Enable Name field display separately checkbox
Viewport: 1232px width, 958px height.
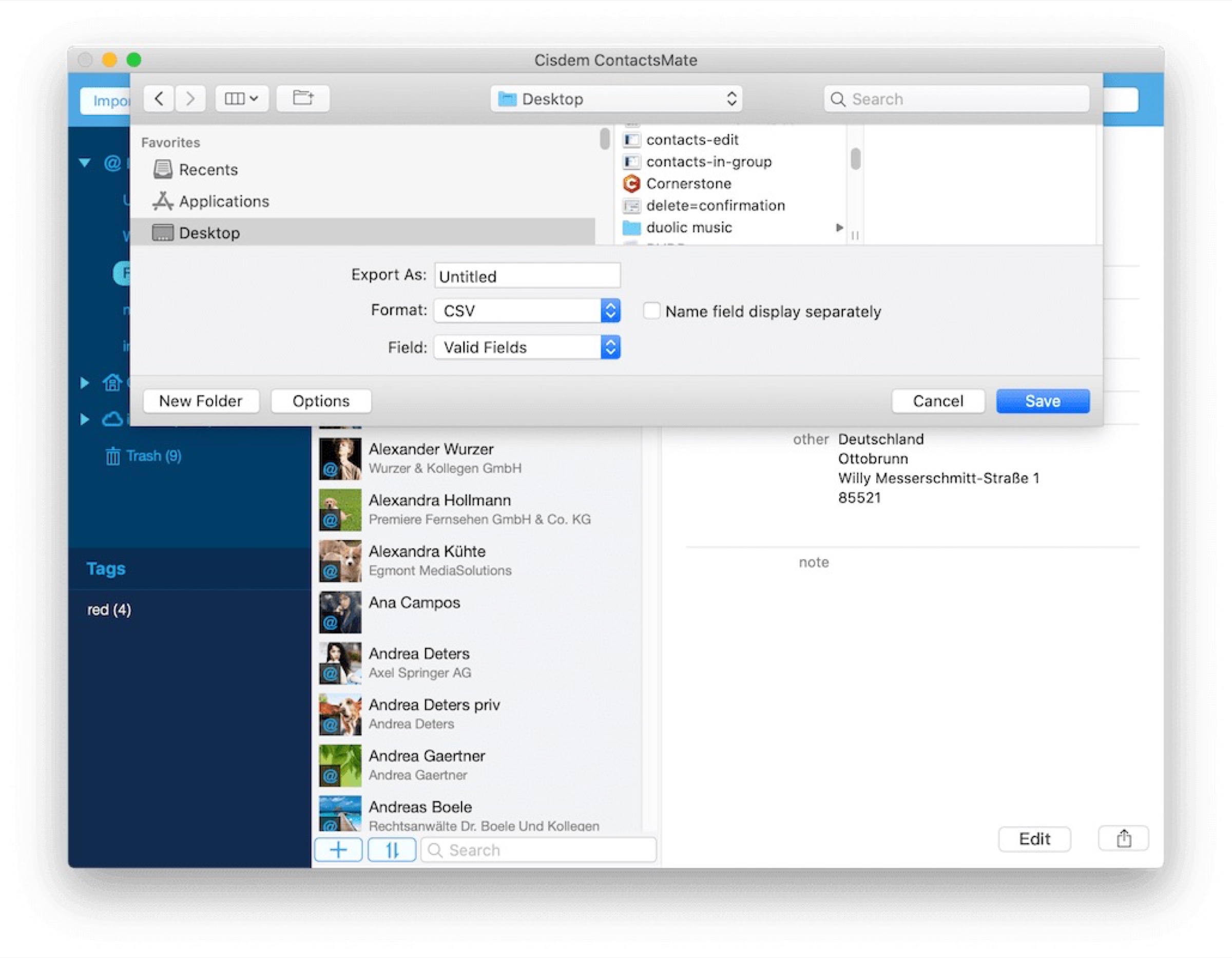point(651,311)
